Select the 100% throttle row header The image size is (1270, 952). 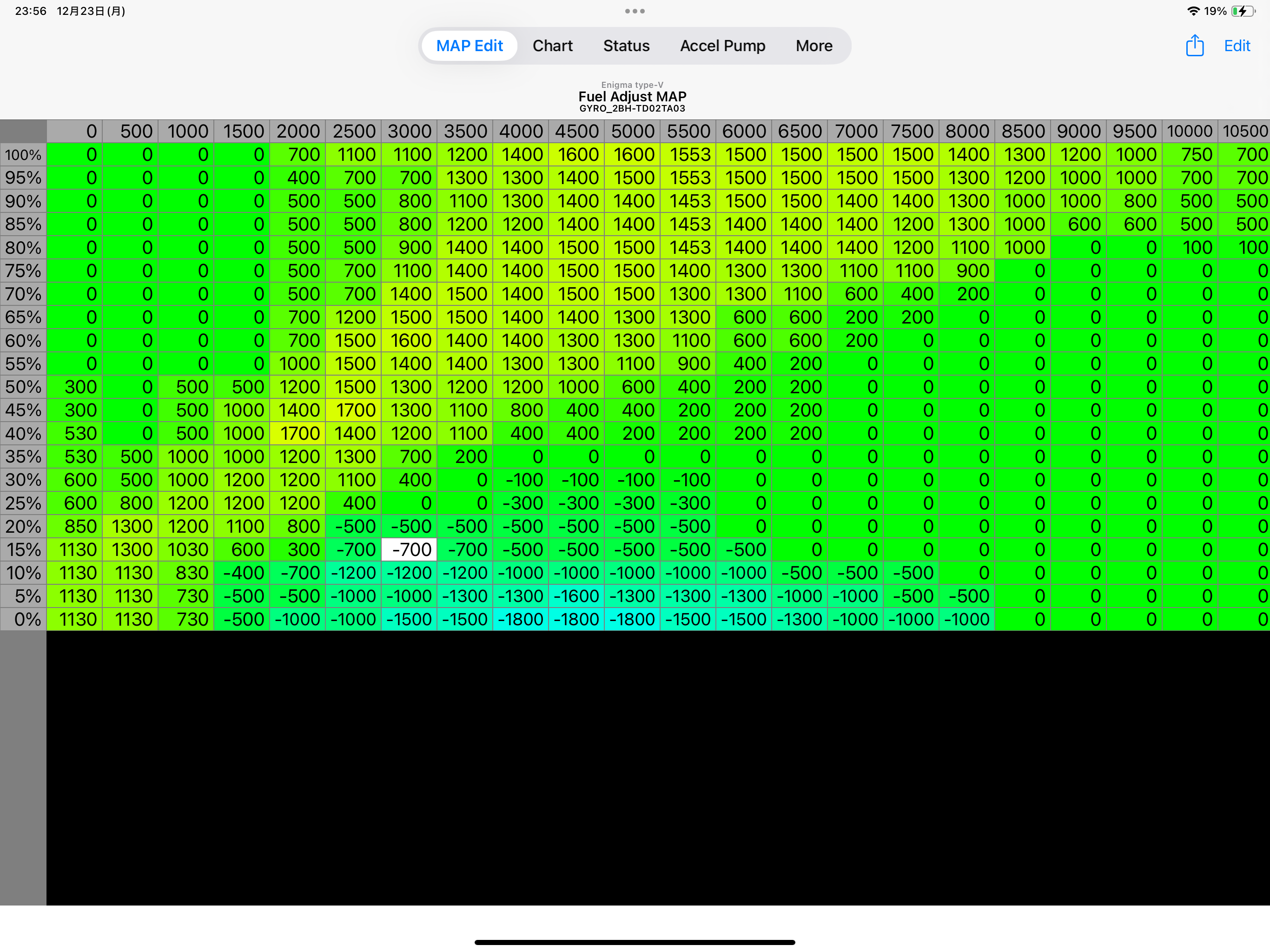click(23, 155)
